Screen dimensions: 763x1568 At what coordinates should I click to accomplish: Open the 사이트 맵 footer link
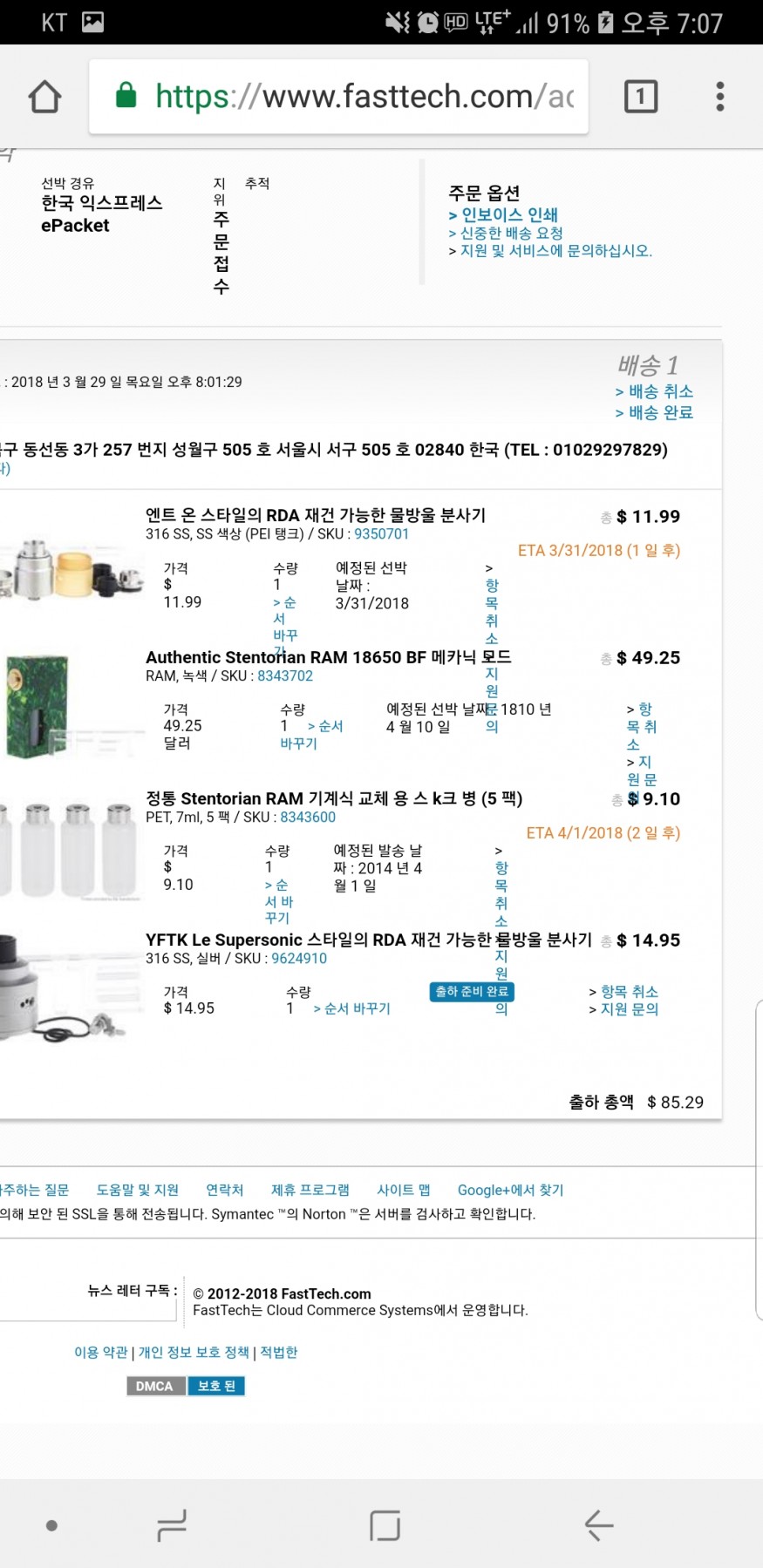pyautogui.click(x=404, y=1190)
